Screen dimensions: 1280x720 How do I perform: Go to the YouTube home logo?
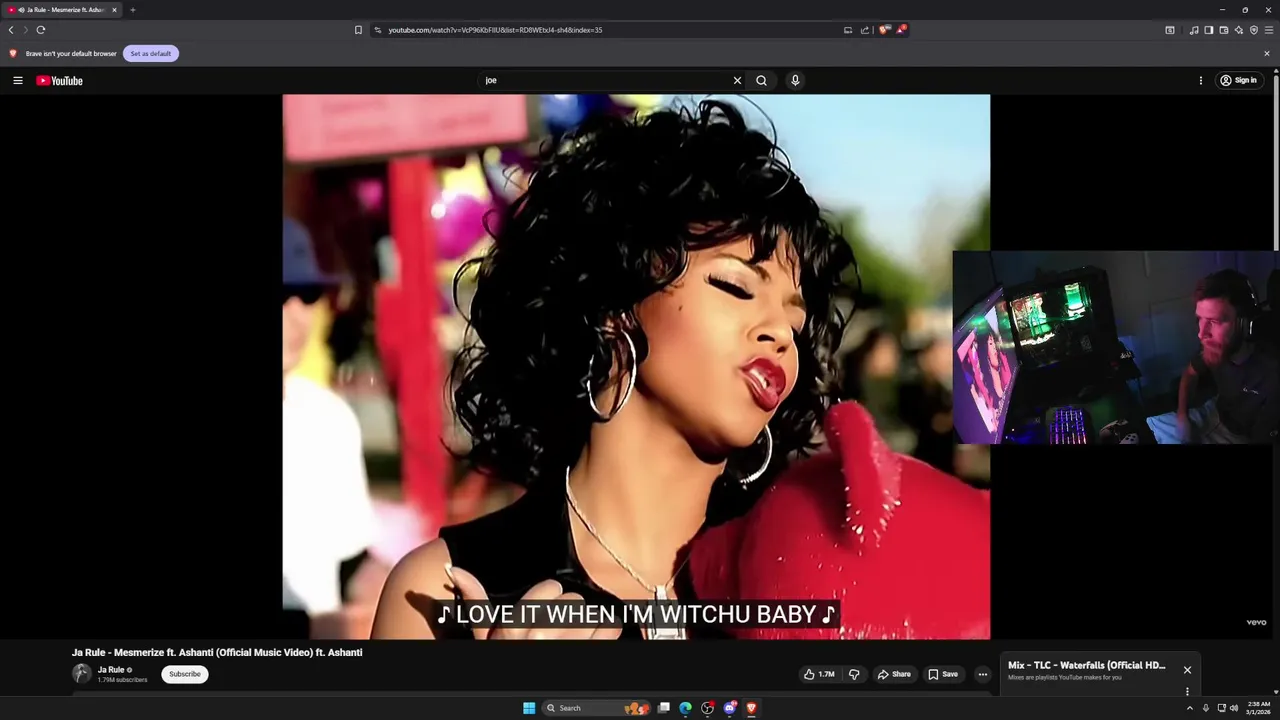60,80
